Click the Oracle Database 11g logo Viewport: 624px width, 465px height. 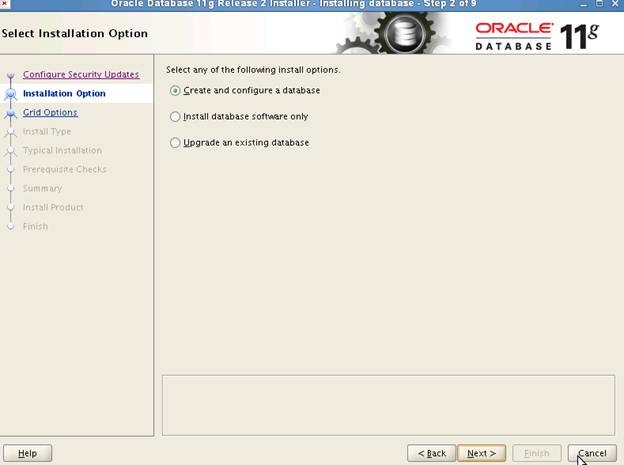pos(537,37)
